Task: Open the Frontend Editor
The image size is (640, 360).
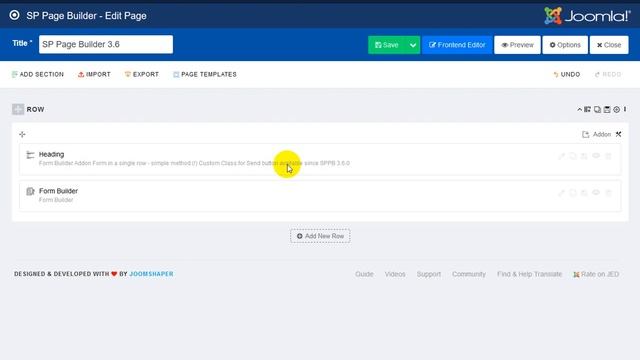Action: pos(457,45)
